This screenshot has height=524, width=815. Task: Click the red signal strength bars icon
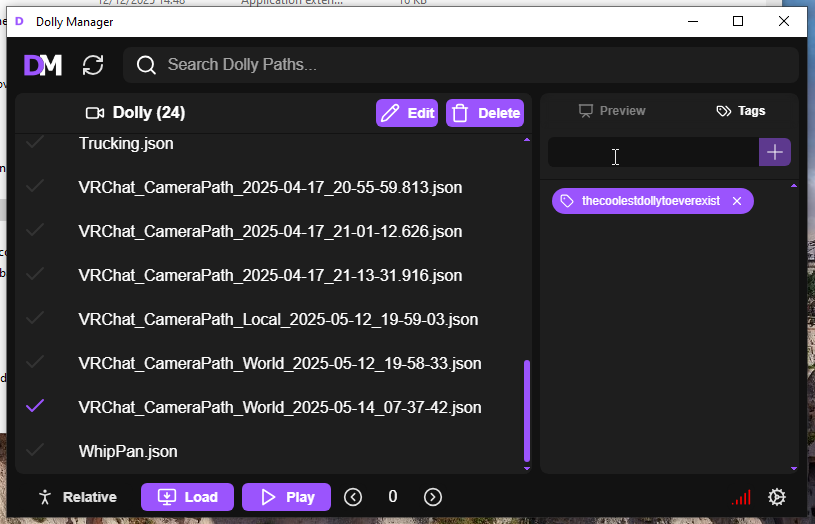[x=740, y=497]
